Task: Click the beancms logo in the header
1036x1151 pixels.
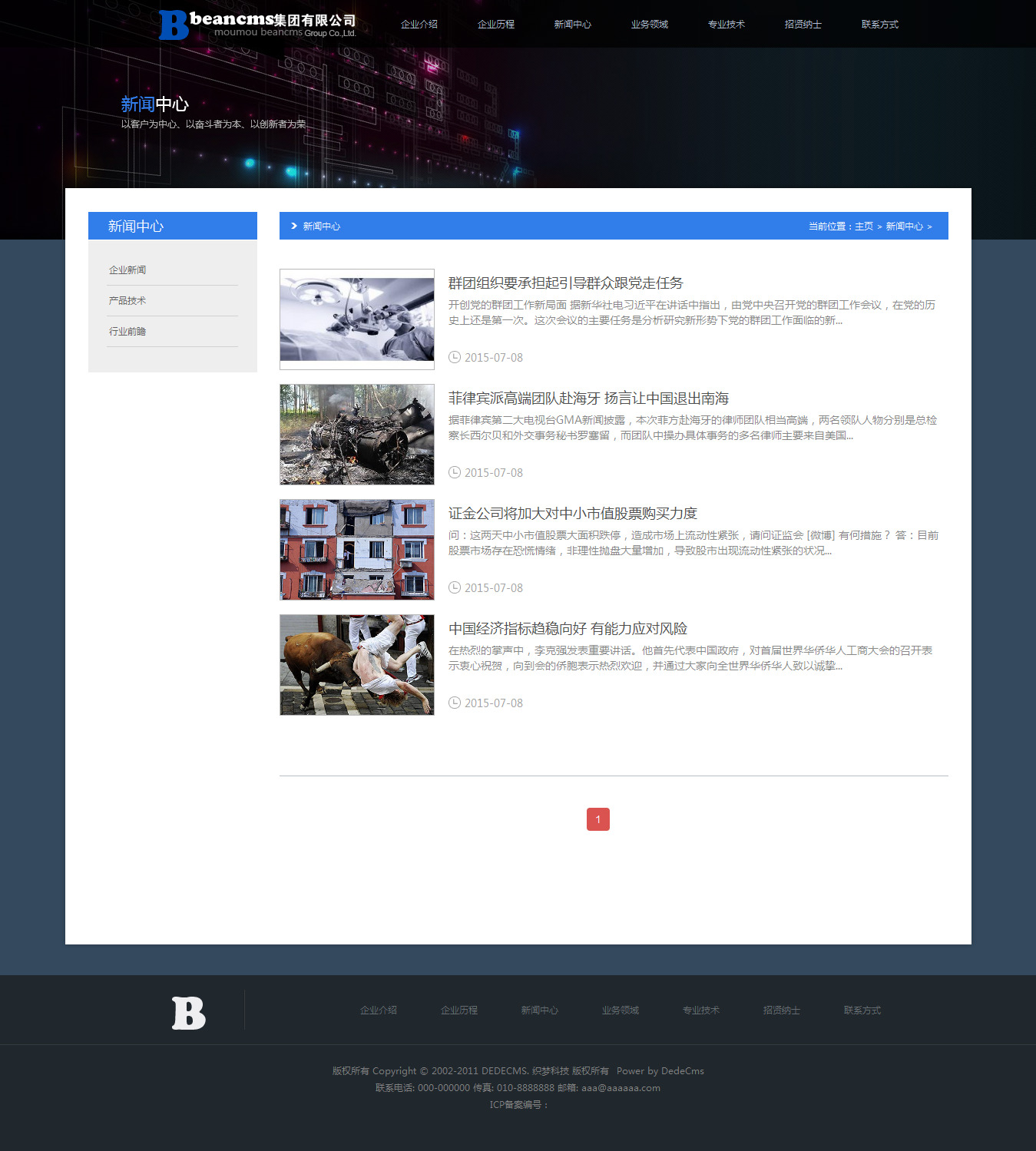Action: 257,25
